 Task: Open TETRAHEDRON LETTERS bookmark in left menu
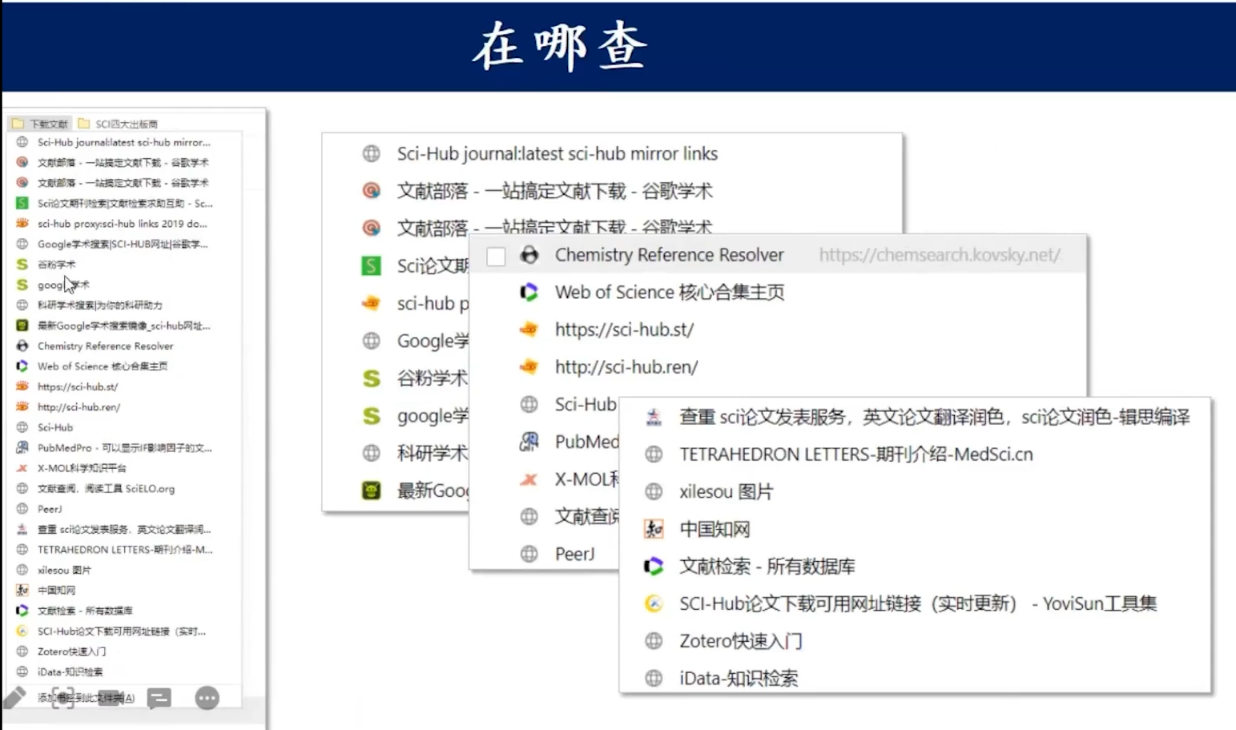tap(125, 549)
